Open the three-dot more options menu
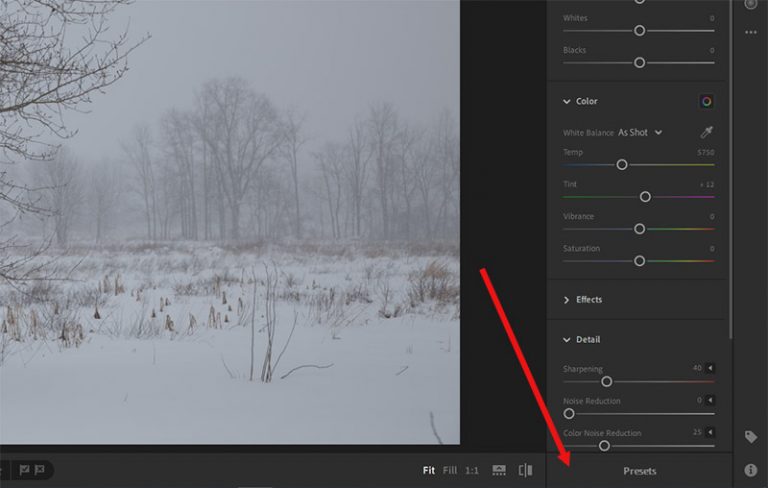Viewport: 768px width, 488px height. click(751, 32)
